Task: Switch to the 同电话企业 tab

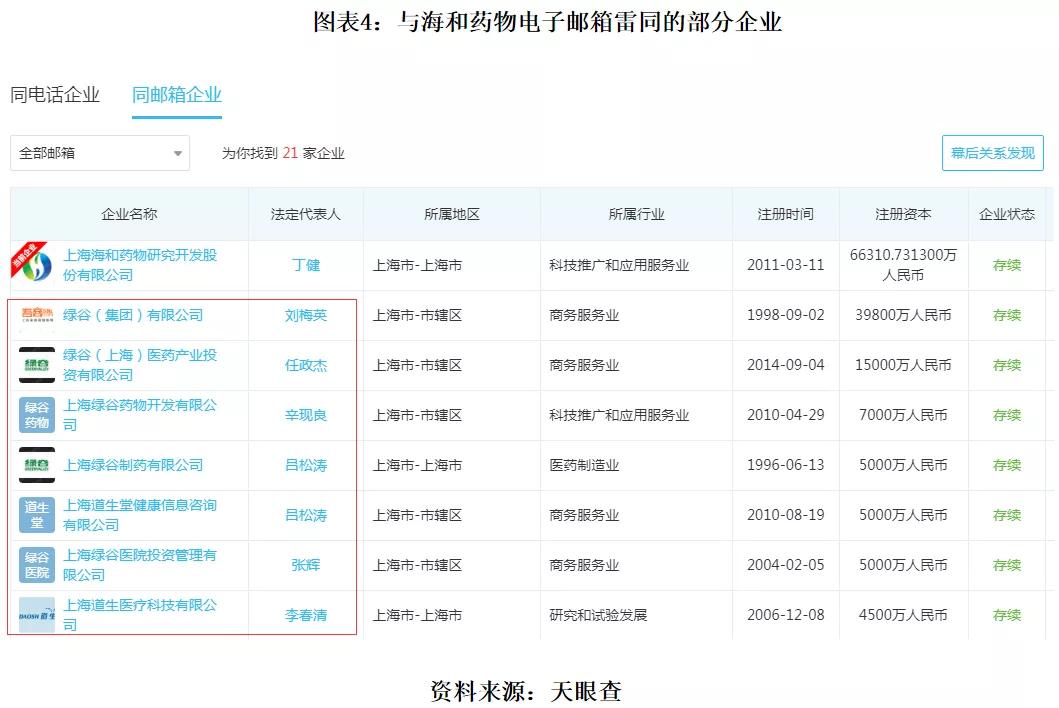Action: pyautogui.click(x=55, y=95)
